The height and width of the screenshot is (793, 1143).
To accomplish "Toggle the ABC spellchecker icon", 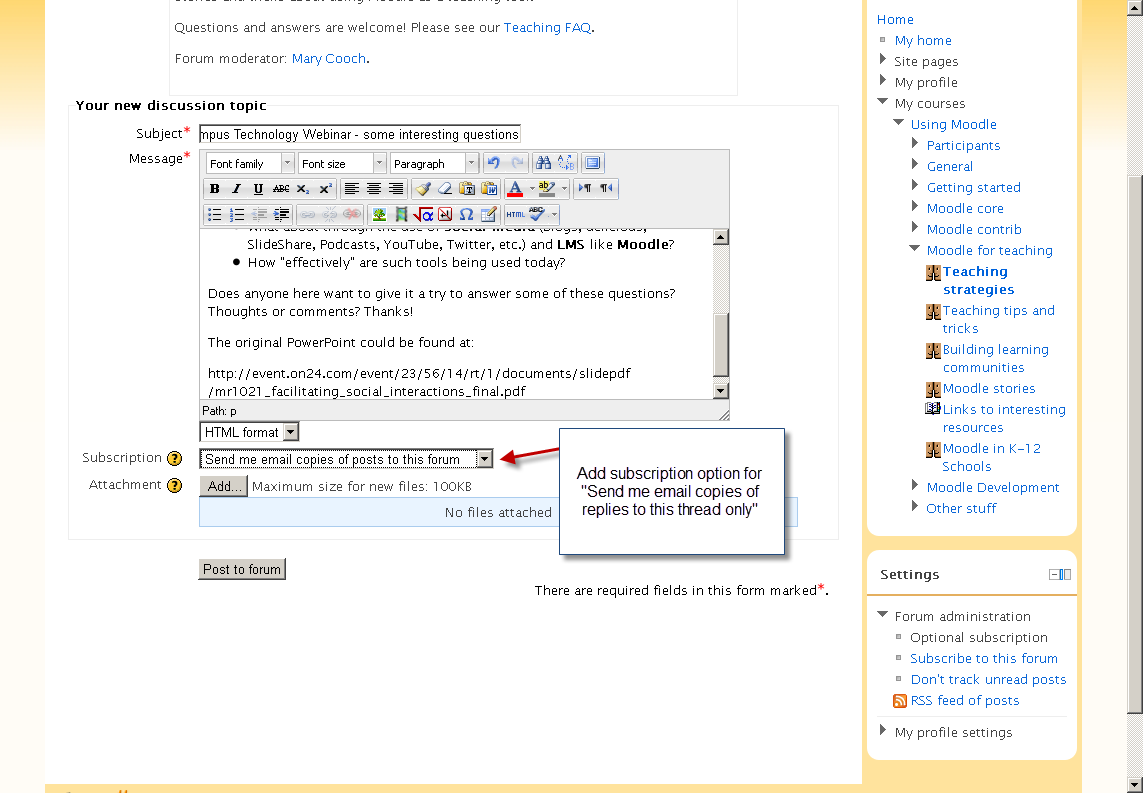I will pyautogui.click(x=537, y=214).
